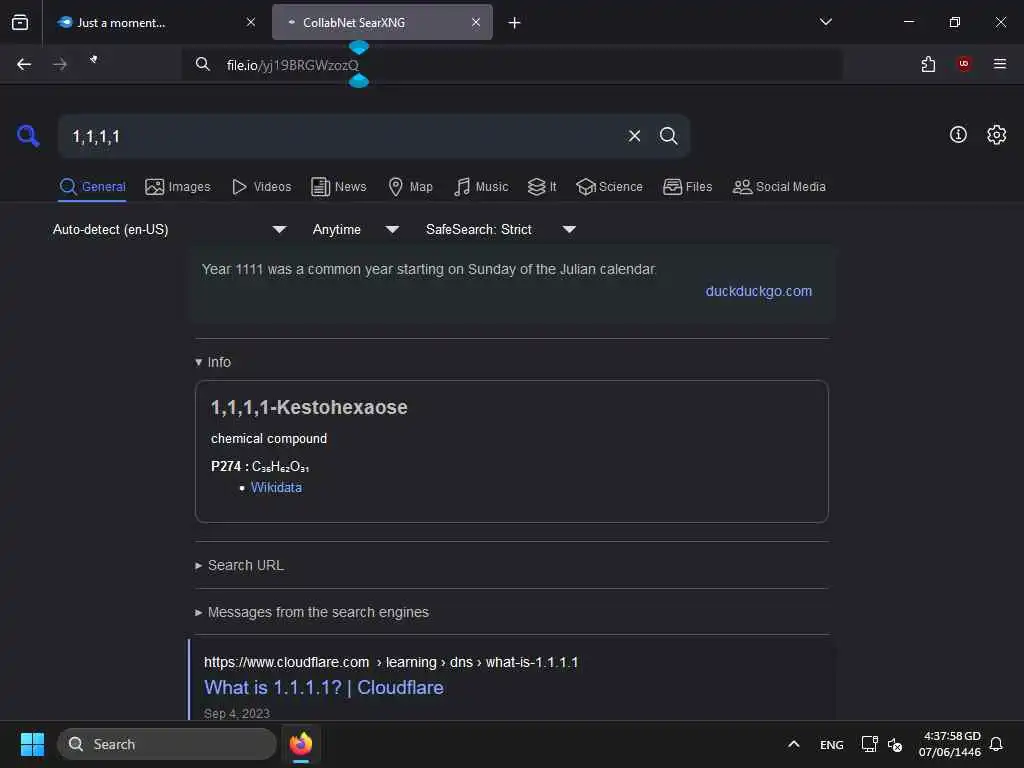The image size is (1024, 768).
Task: Expand Messages from the search engines
Action: pos(312,612)
